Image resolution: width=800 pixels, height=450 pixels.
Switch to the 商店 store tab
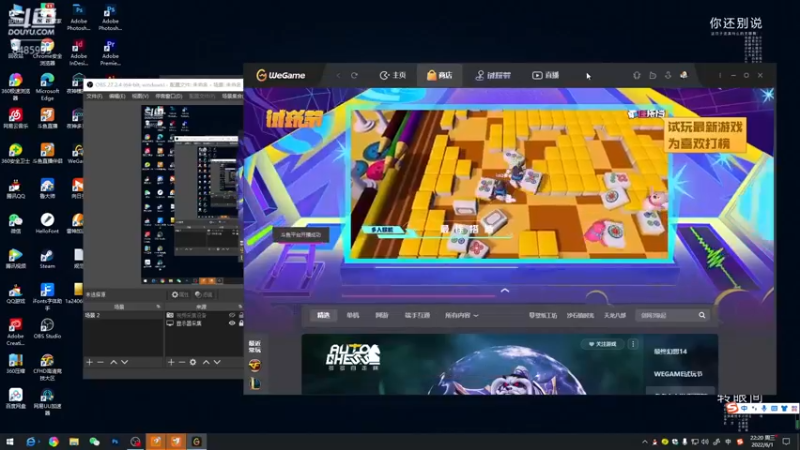439,76
